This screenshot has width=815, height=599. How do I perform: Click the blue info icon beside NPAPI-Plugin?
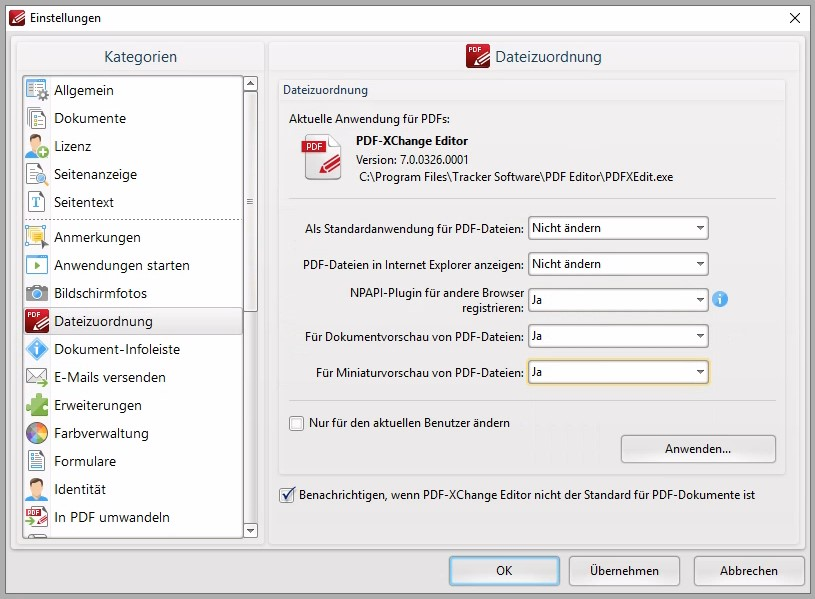720,299
